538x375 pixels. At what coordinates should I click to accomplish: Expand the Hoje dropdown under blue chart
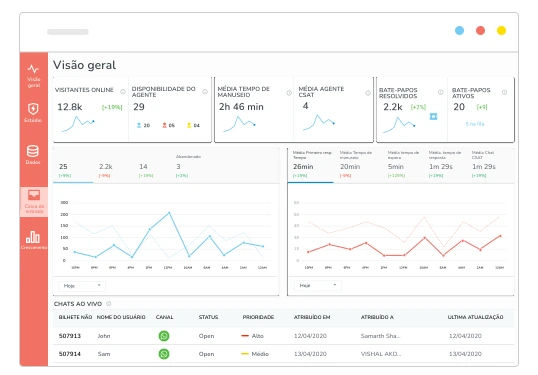(x=82, y=286)
